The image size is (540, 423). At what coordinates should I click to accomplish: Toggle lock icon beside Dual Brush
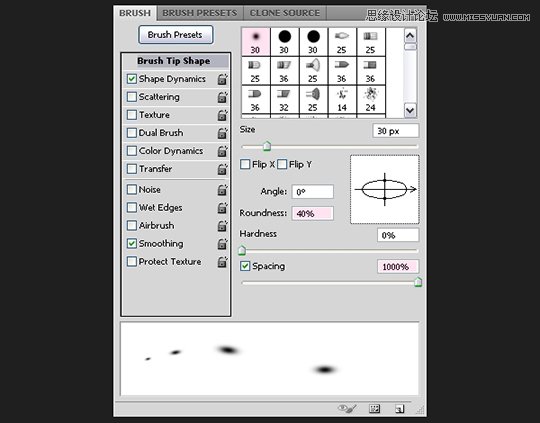coord(222,133)
